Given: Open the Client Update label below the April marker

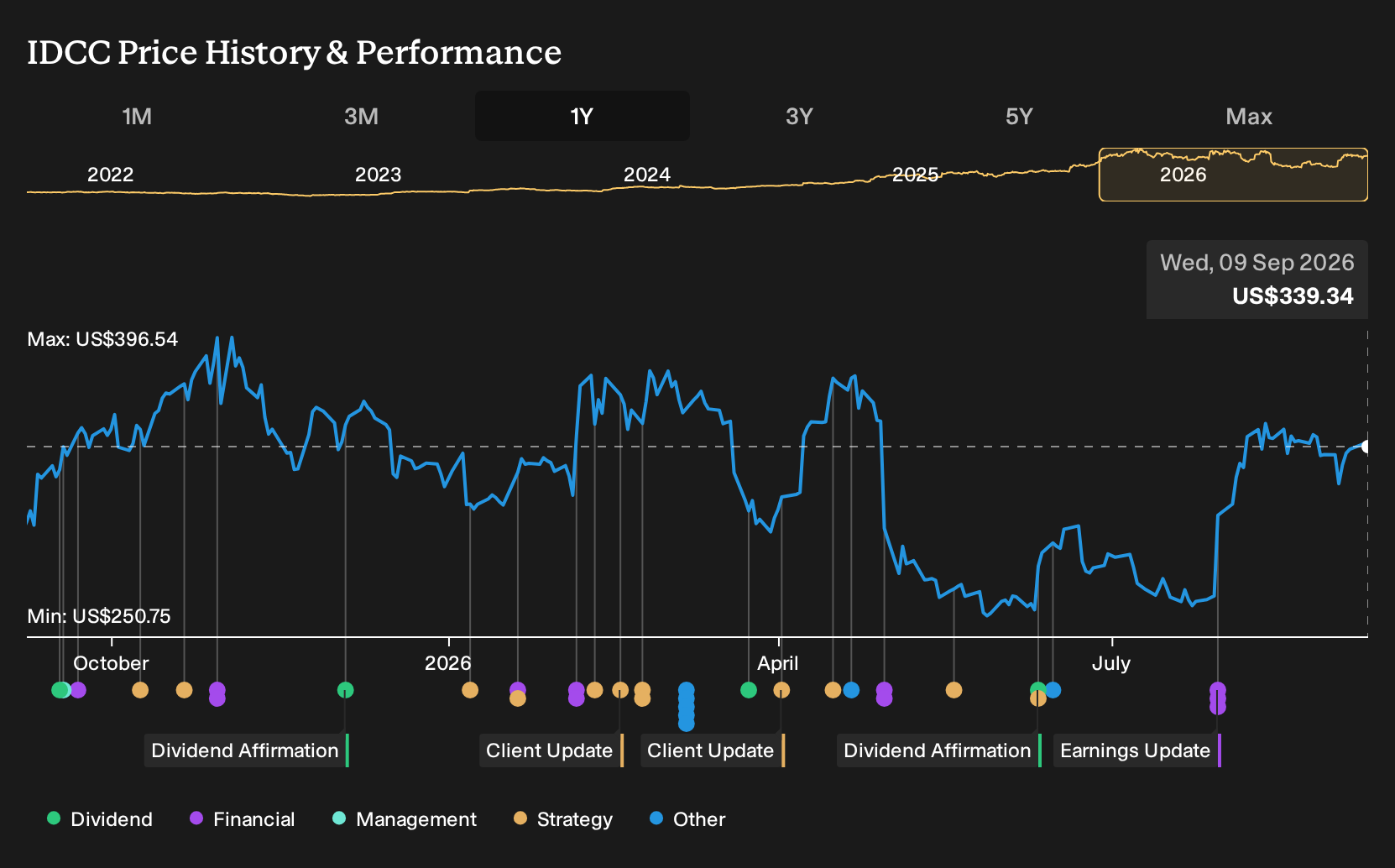Looking at the screenshot, I should coord(713,750).
